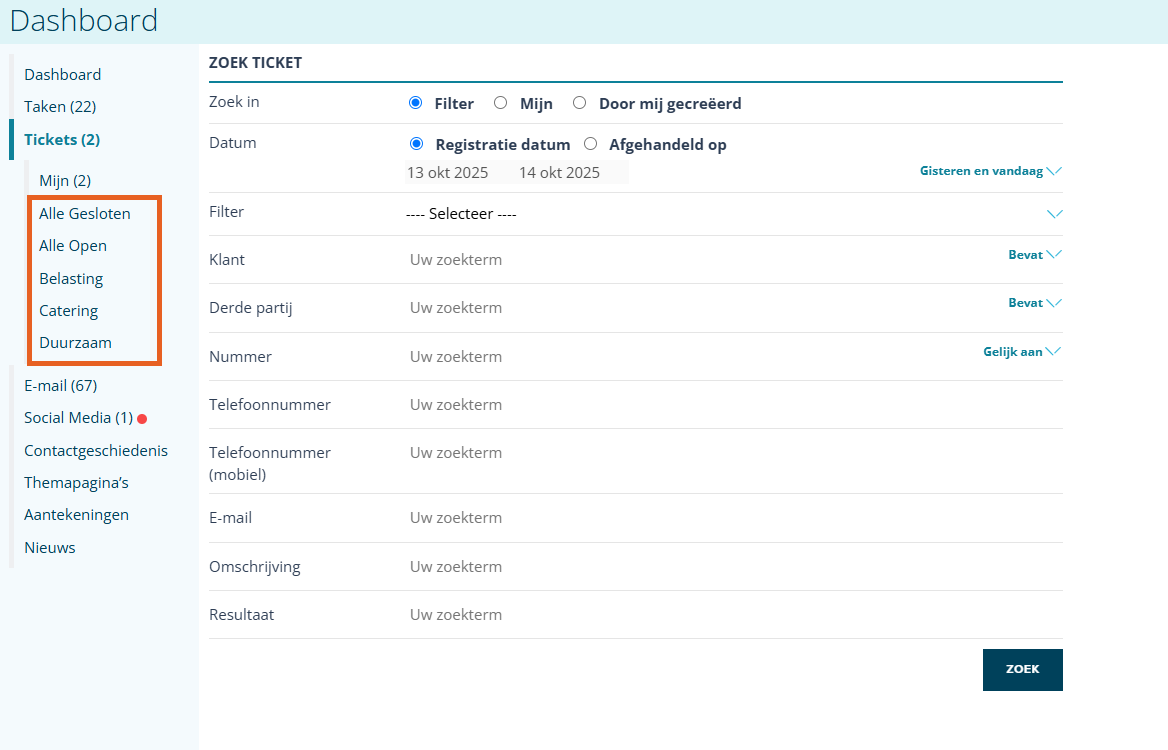Open Gisteren en vandaag date range dropdown
The image size is (1168, 750).
[990, 171]
